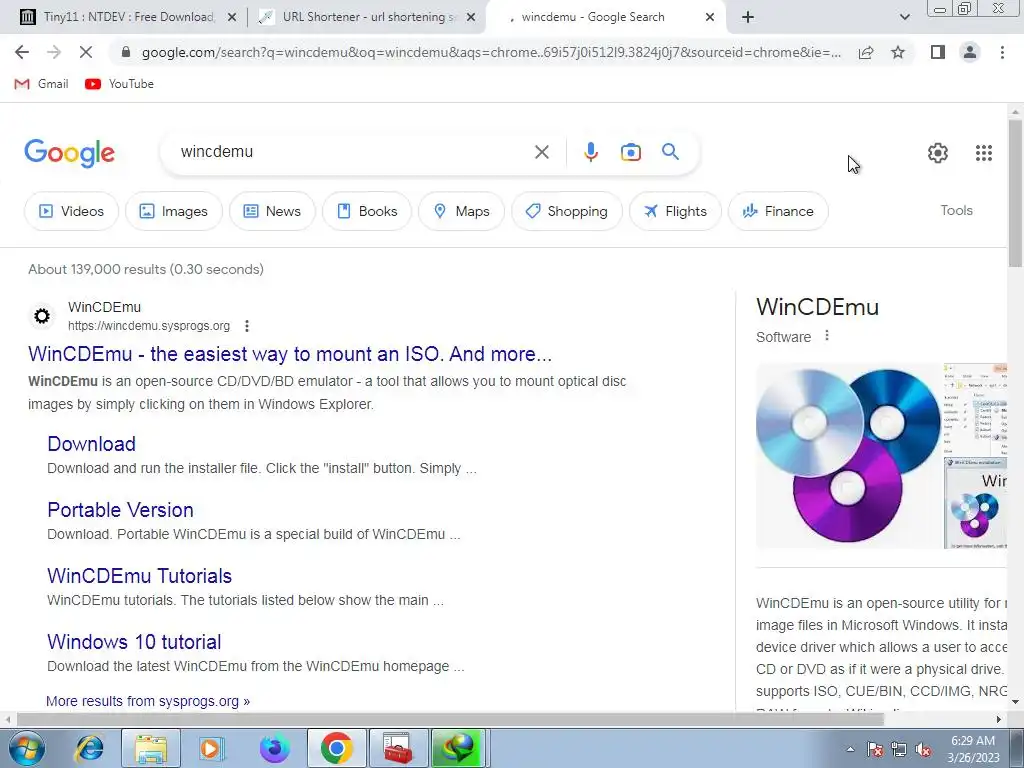
Task: Submit search with magnifier icon
Action: point(670,152)
